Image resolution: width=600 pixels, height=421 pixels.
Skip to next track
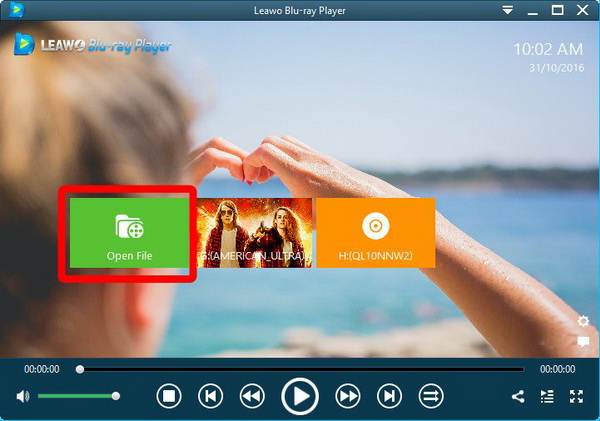click(x=389, y=396)
